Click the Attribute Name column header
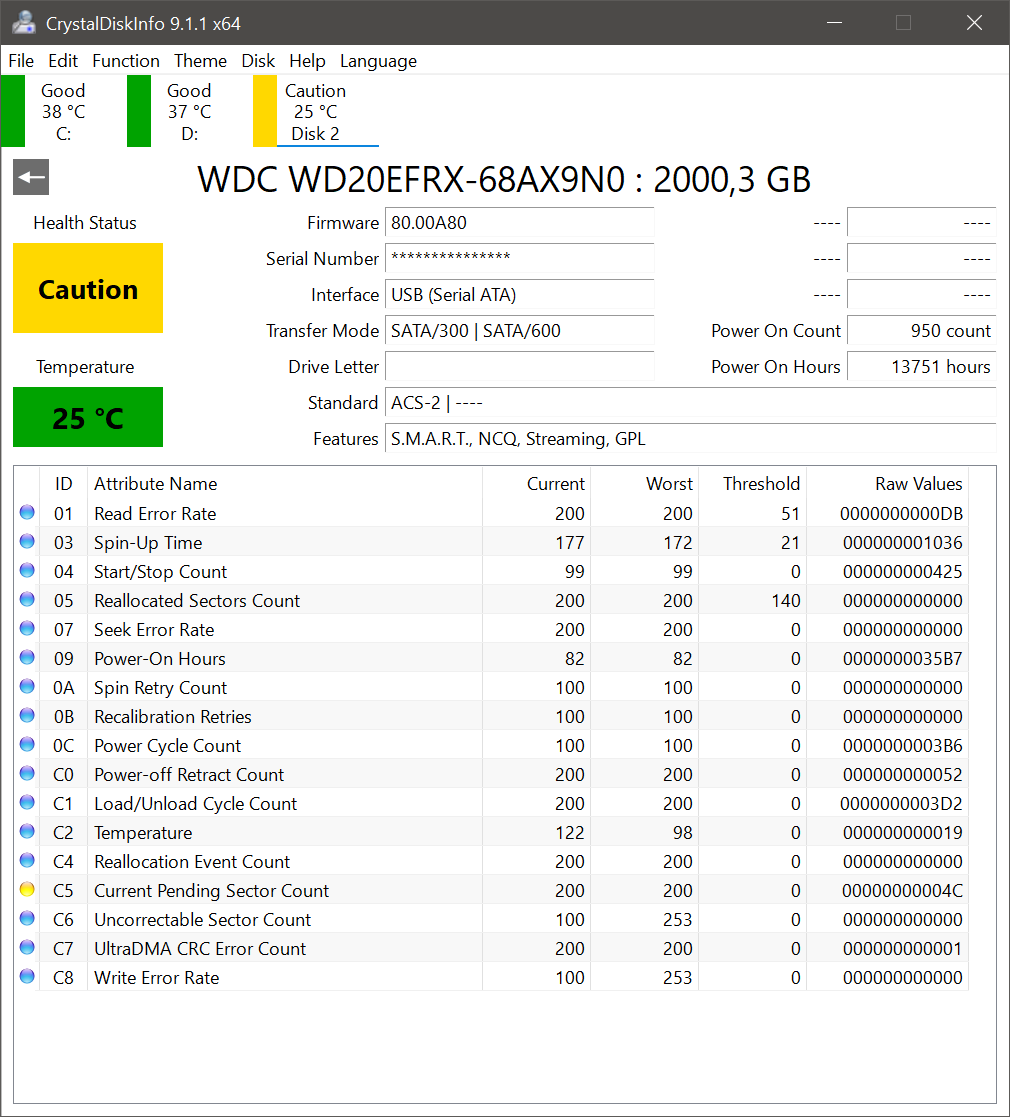1010x1117 pixels. (284, 484)
